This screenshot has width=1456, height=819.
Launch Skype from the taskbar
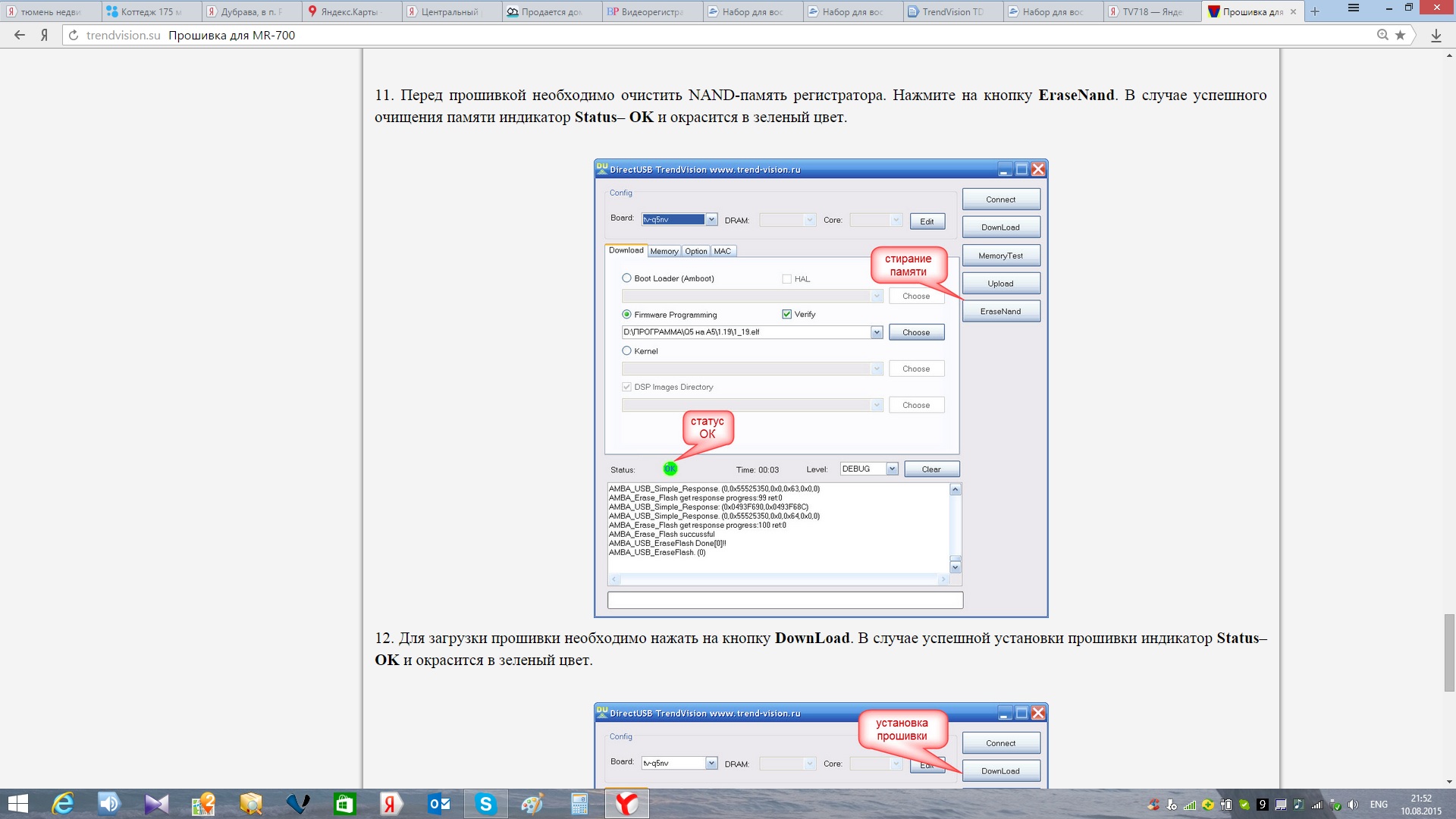click(485, 803)
